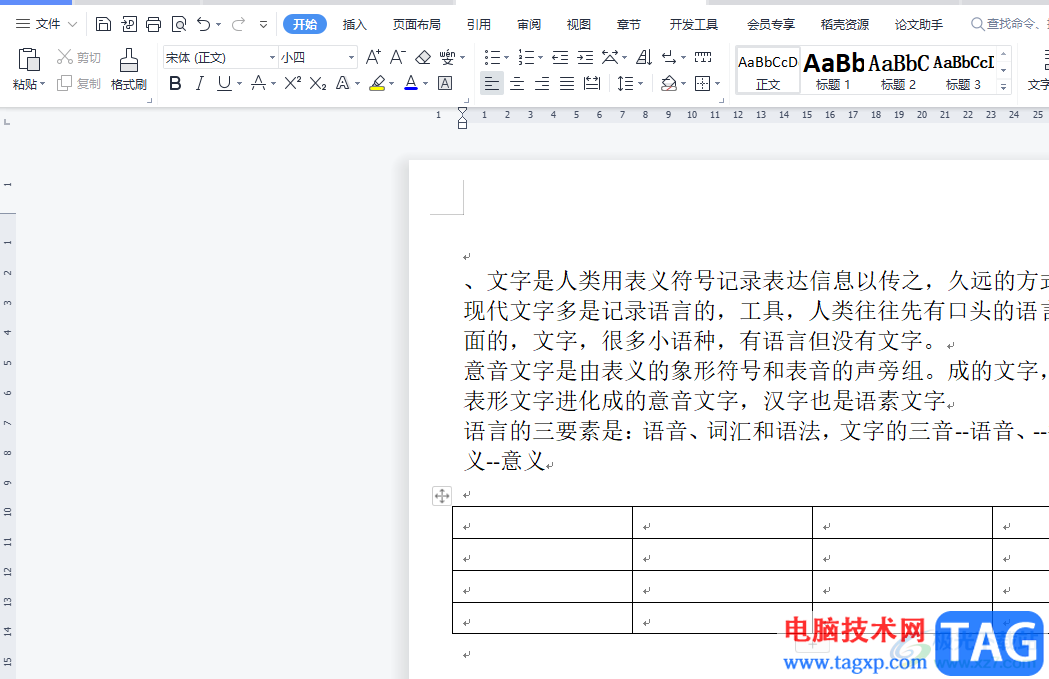Open the underline style dropdown arrow
This screenshot has height=679, width=1049.
coord(239,84)
